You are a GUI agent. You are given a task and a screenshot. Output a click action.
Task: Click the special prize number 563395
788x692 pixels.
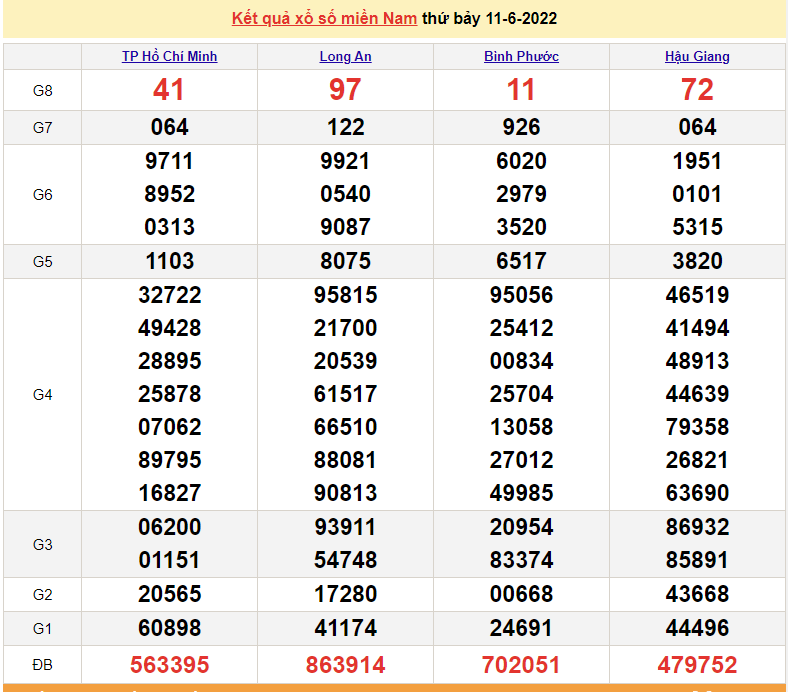point(169,664)
